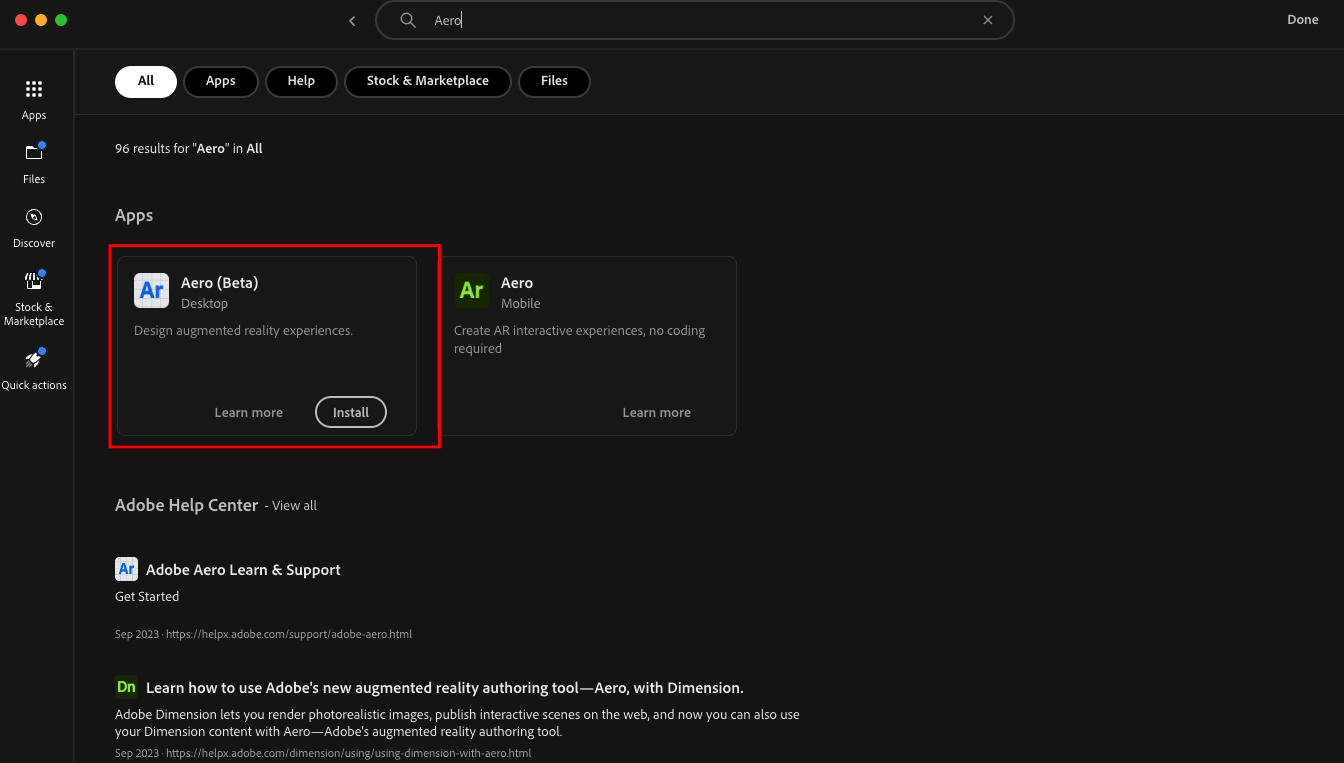Screen dimensions: 1344x763
Task: Install Aero (Beta) desktop app
Action: pos(351,412)
